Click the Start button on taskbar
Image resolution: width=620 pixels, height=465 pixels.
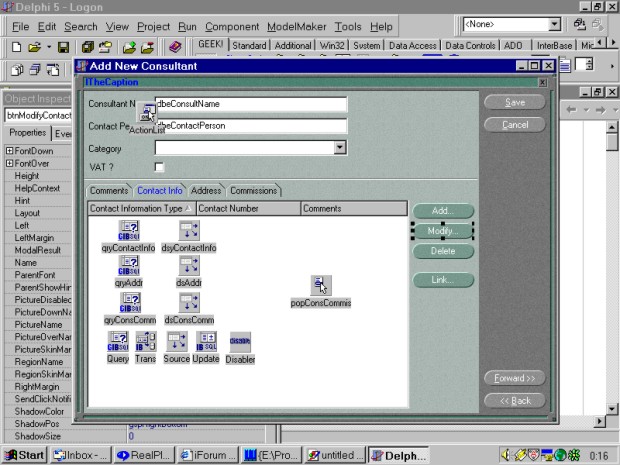(24, 455)
